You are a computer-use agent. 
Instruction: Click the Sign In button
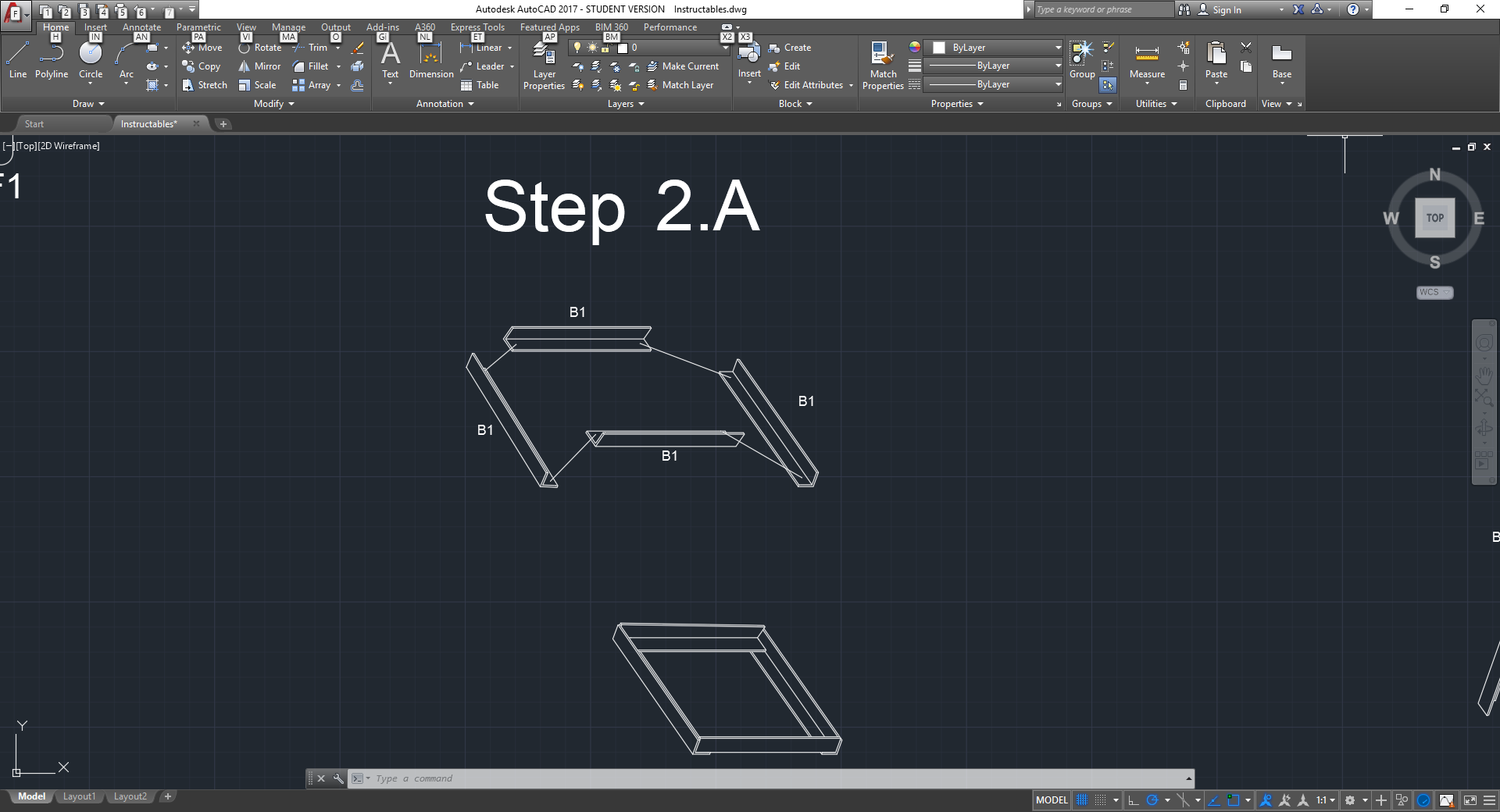click(1220, 9)
